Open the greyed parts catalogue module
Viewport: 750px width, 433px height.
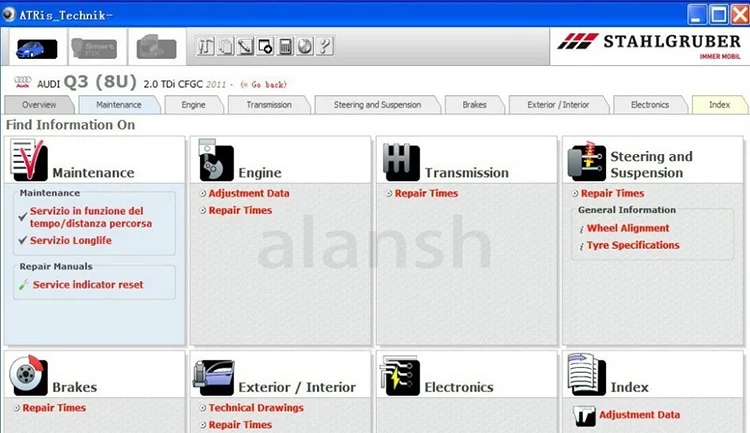[156, 47]
